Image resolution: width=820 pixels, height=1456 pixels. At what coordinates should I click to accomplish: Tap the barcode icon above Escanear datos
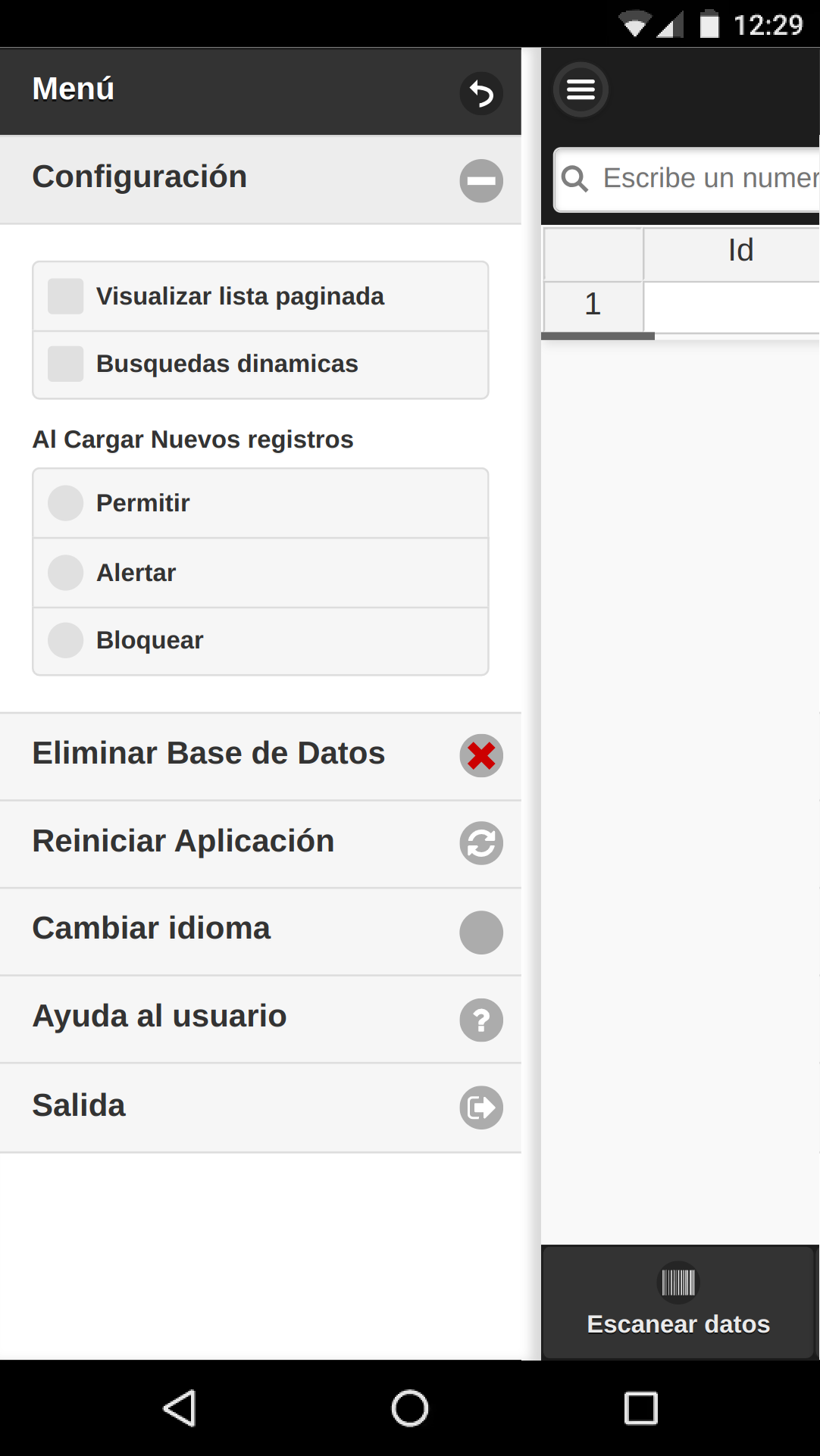[x=678, y=1283]
